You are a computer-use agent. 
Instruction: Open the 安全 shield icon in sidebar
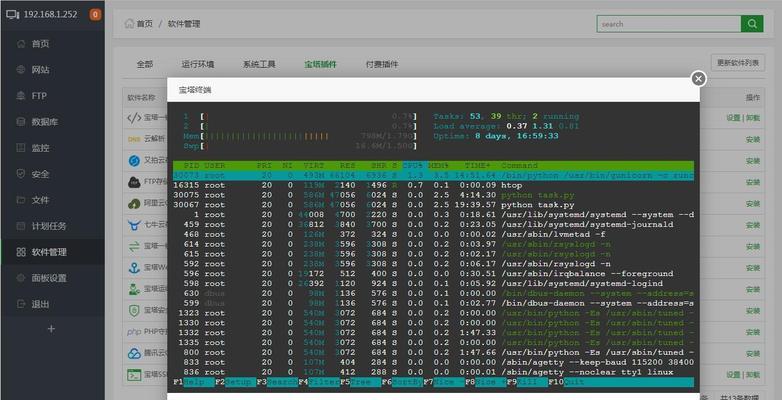coord(21,174)
